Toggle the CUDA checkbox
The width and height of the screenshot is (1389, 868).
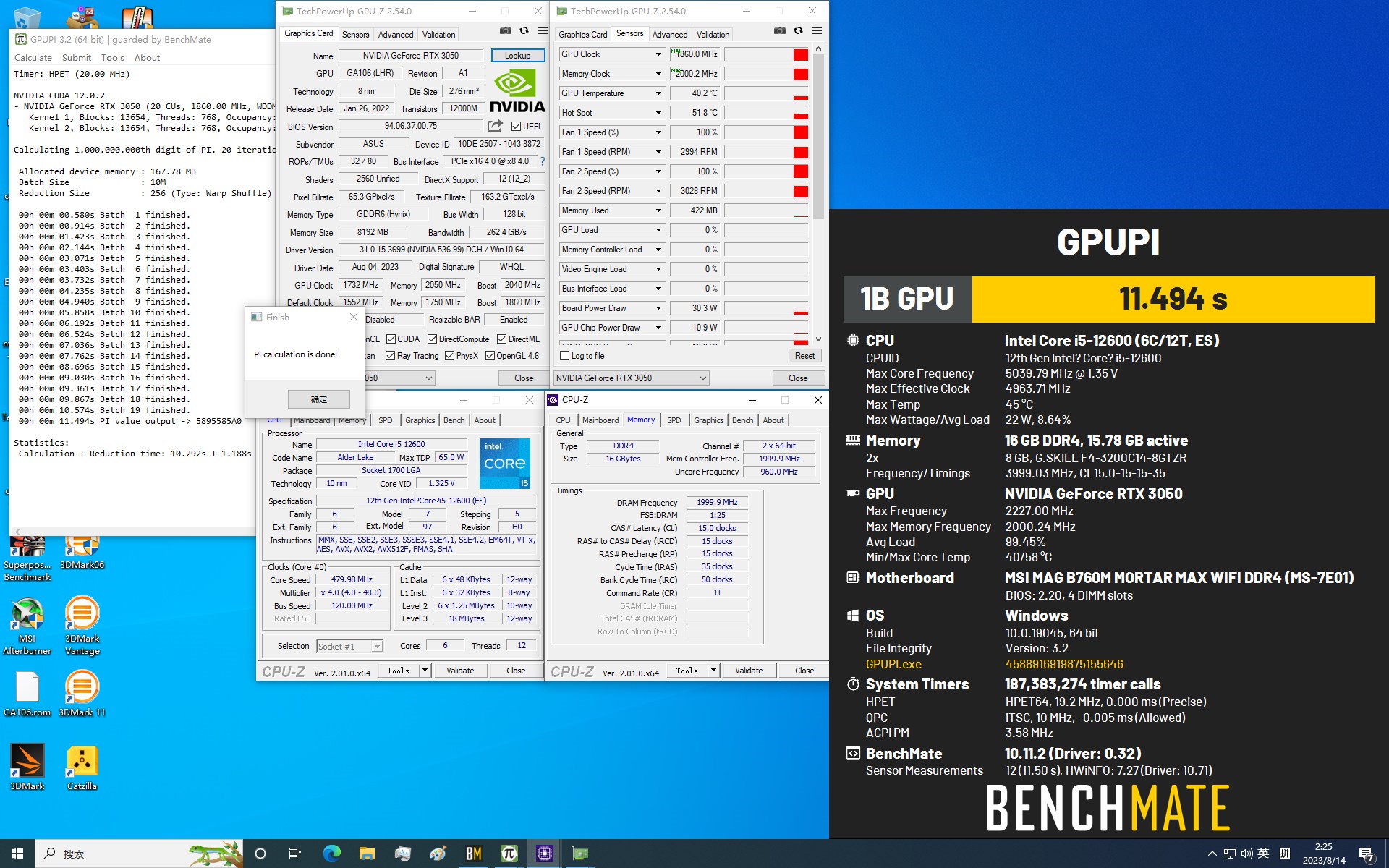click(x=391, y=339)
